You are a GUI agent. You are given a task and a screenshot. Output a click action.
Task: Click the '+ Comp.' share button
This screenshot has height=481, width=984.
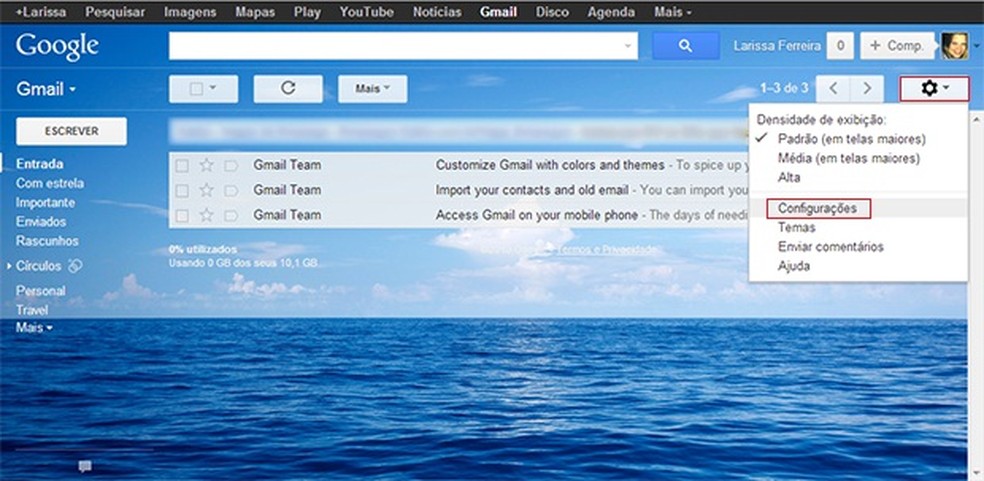[897, 46]
